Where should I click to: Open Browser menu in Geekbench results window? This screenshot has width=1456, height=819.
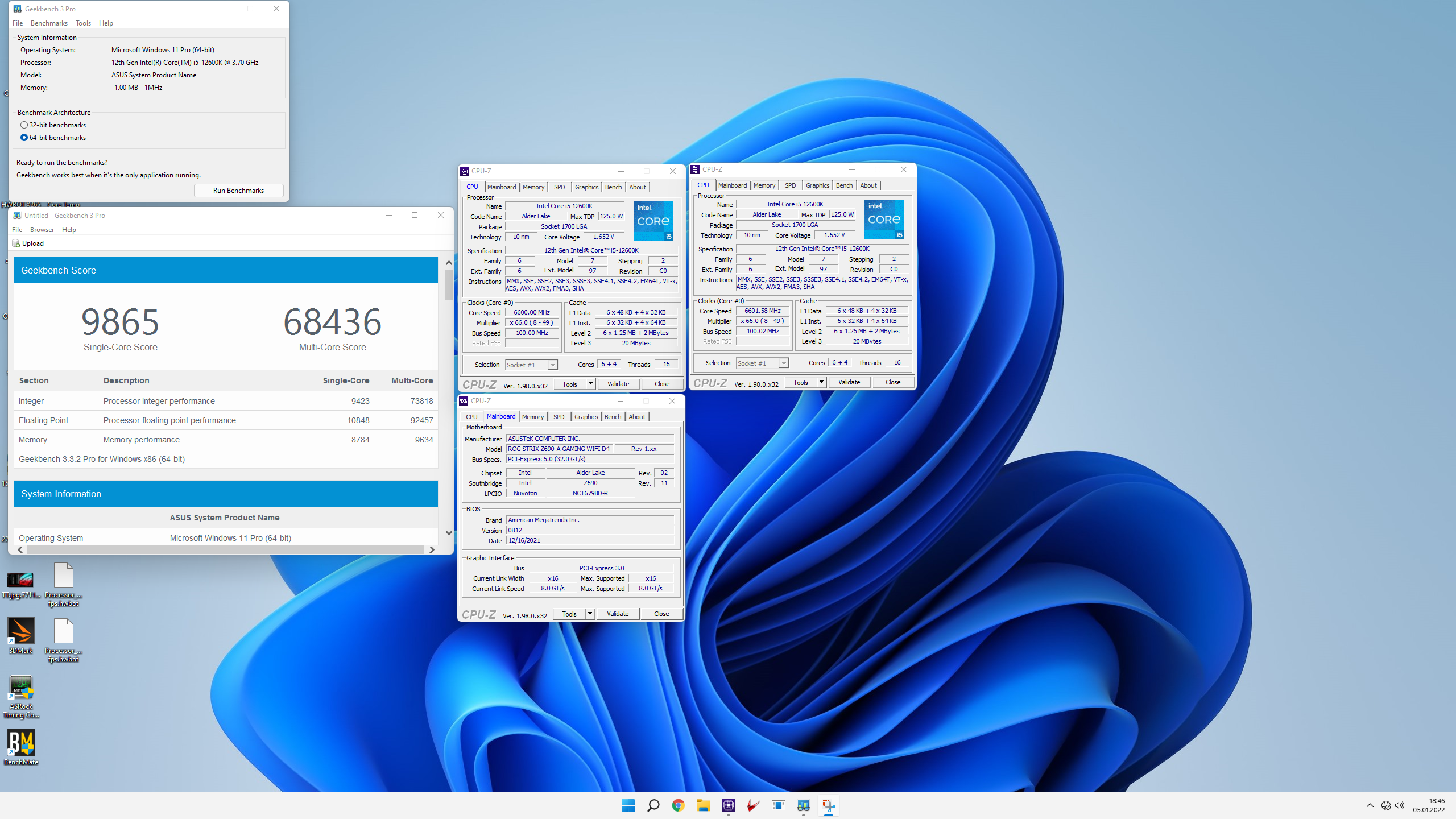click(x=42, y=230)
